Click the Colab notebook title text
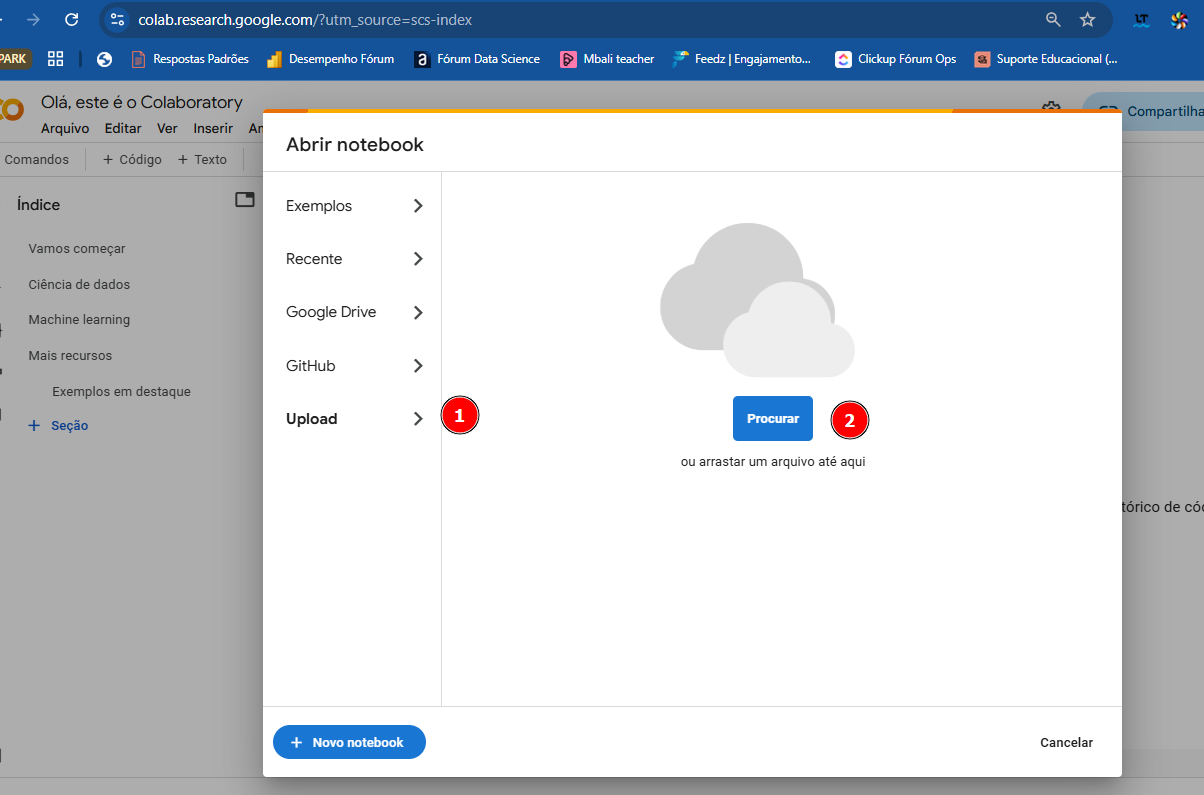This screenshot has width=1204, height=795. pos(142,102)
